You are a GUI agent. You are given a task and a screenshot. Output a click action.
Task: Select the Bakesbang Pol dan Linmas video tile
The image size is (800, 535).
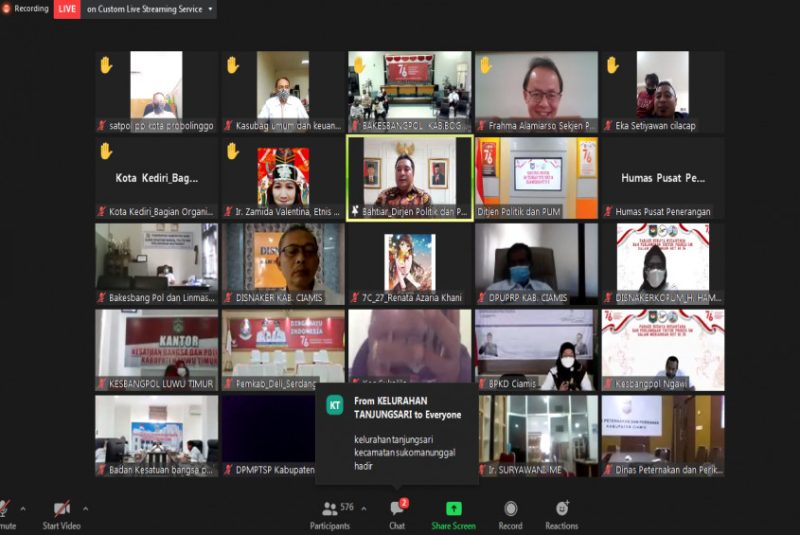[x=157, y=264]
